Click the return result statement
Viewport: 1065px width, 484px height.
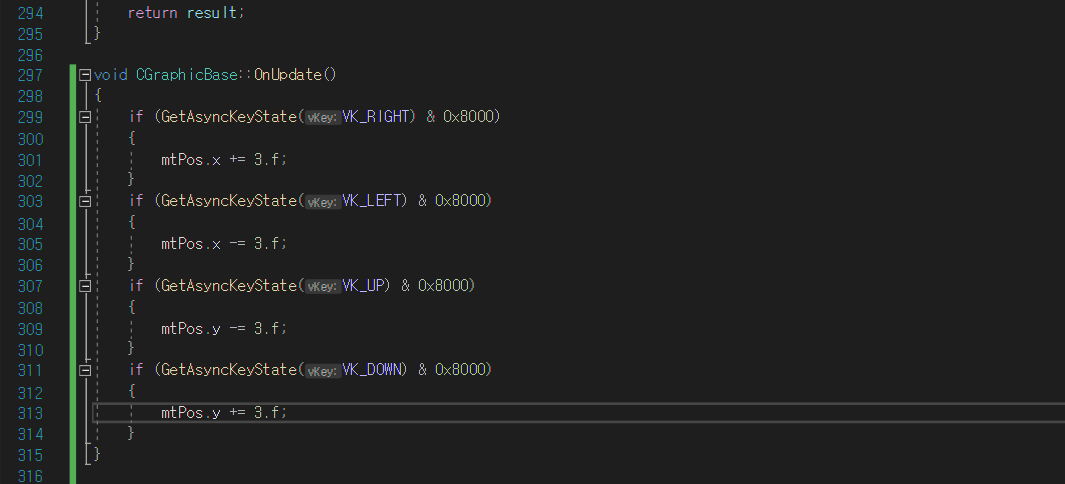coord(186,12)
